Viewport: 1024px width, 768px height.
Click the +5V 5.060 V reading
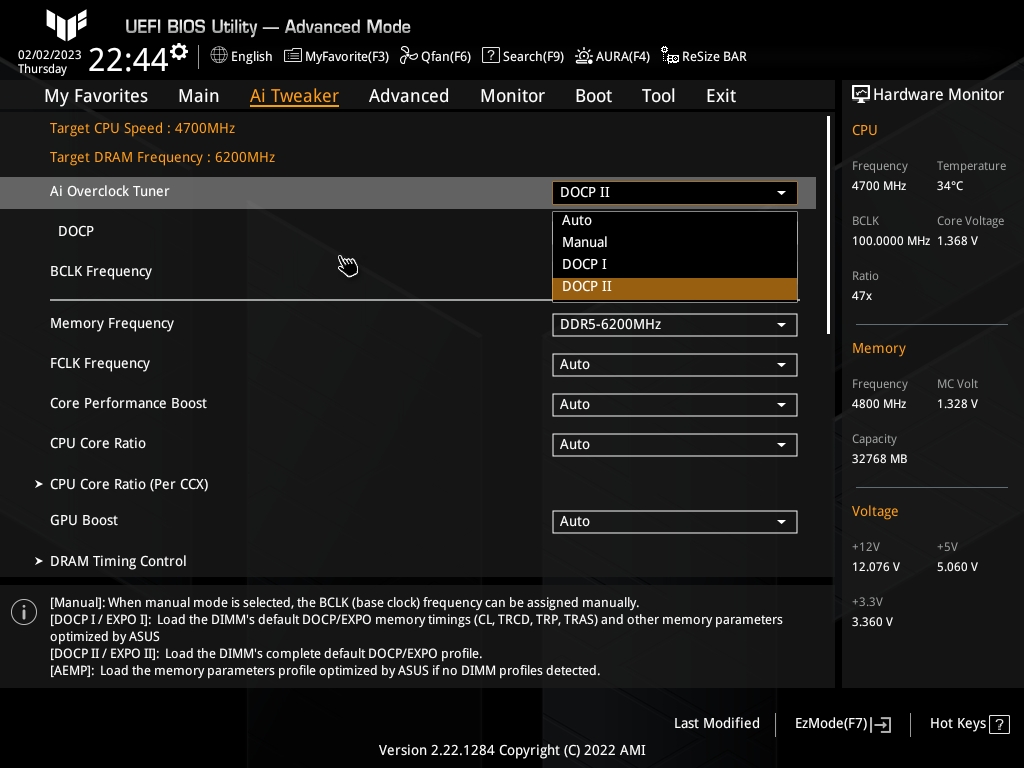click(957, 567)
